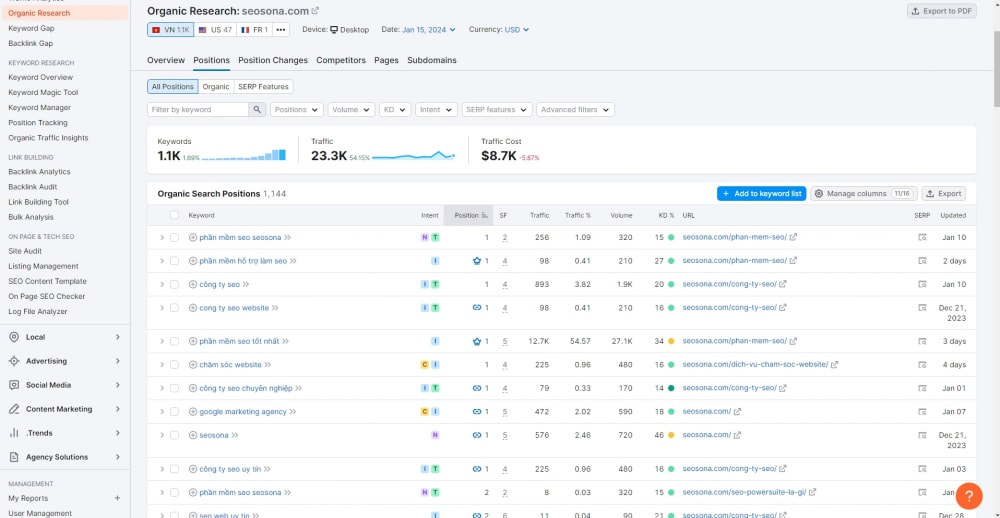Open Manage columns button
This screenshot has height=518, width=1000.
pos(864,193)
